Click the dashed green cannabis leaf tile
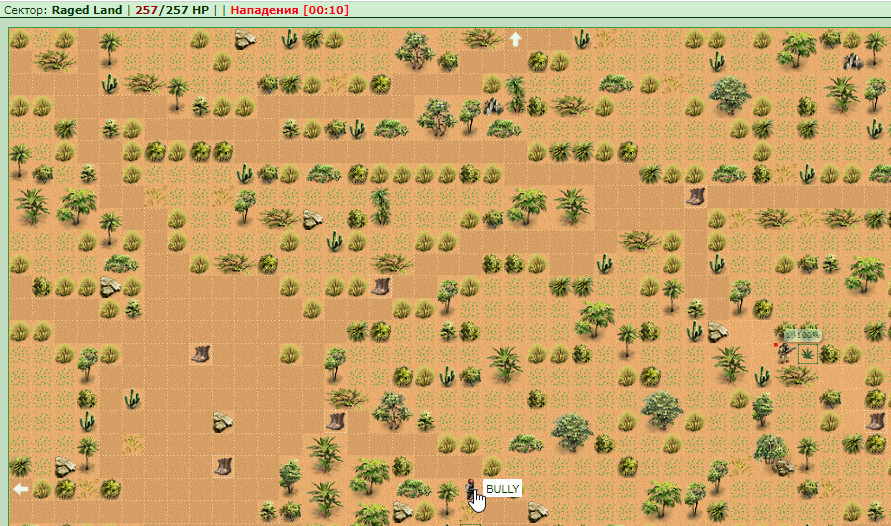 click(x=807, y=354)
